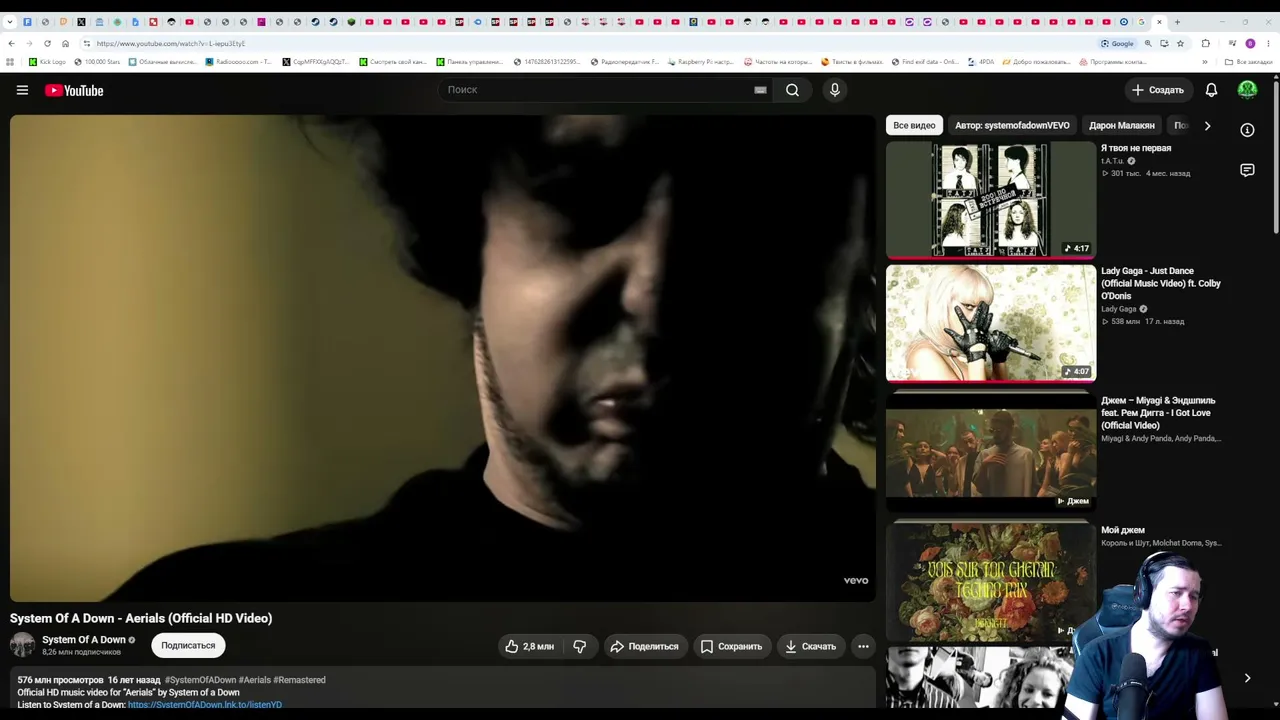Show the video info panel icon
1280x720 pixels.
coord(1247,130)
